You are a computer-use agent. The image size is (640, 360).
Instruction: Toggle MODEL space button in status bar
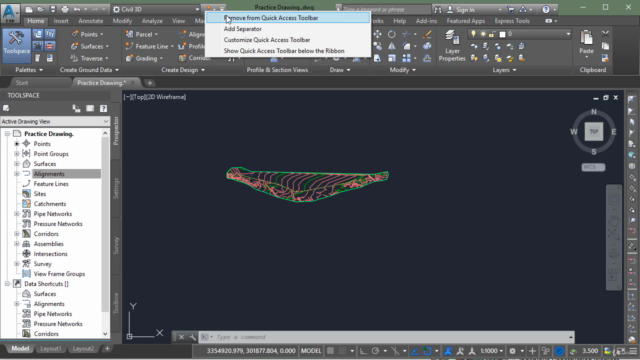(311, 351)
